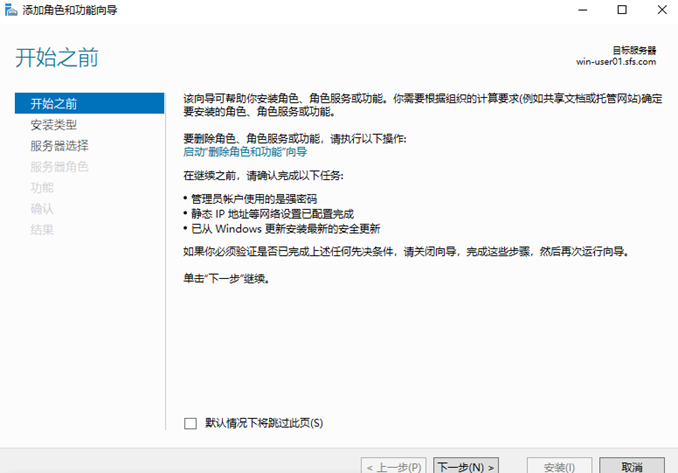
Task: Click the 安装(I) button
Action: (x=559, y=466)
